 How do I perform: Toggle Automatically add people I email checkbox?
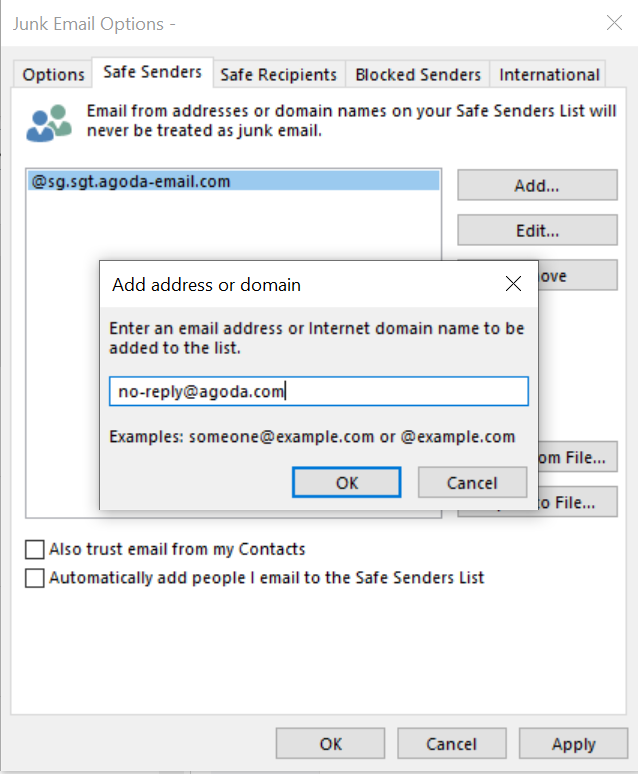35,578
